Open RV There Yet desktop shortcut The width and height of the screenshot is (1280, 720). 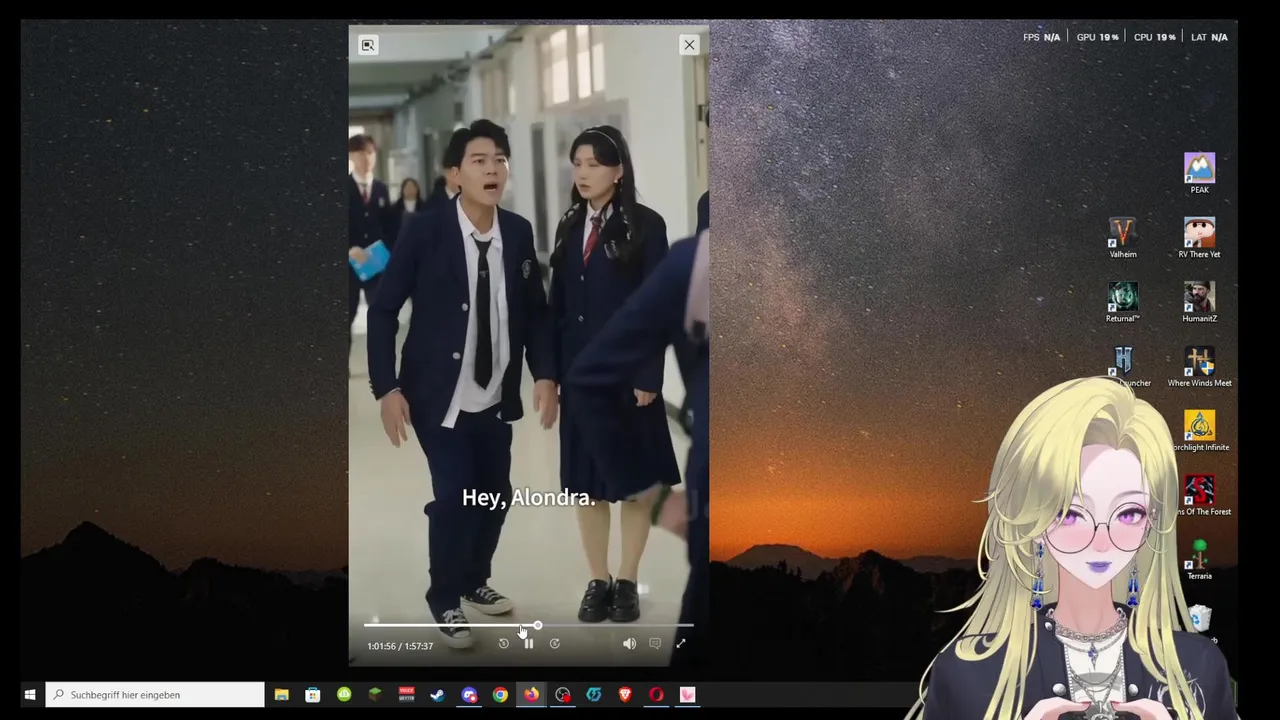point(1199,238)
